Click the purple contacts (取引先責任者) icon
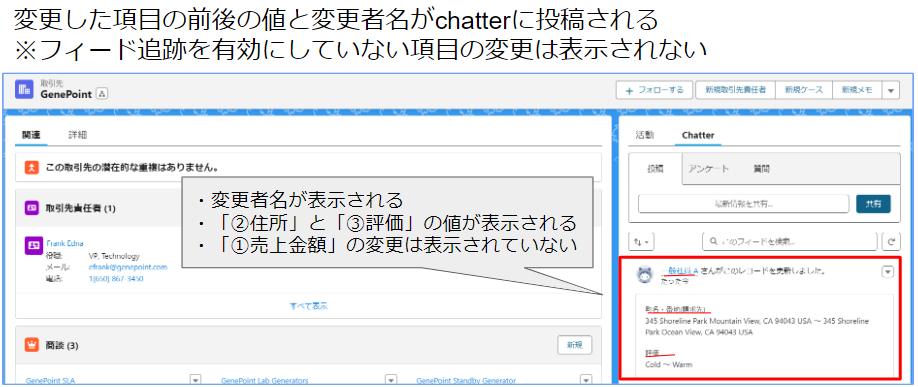The width and height of the screenshot is (918, 387). (x=32, y=207)
